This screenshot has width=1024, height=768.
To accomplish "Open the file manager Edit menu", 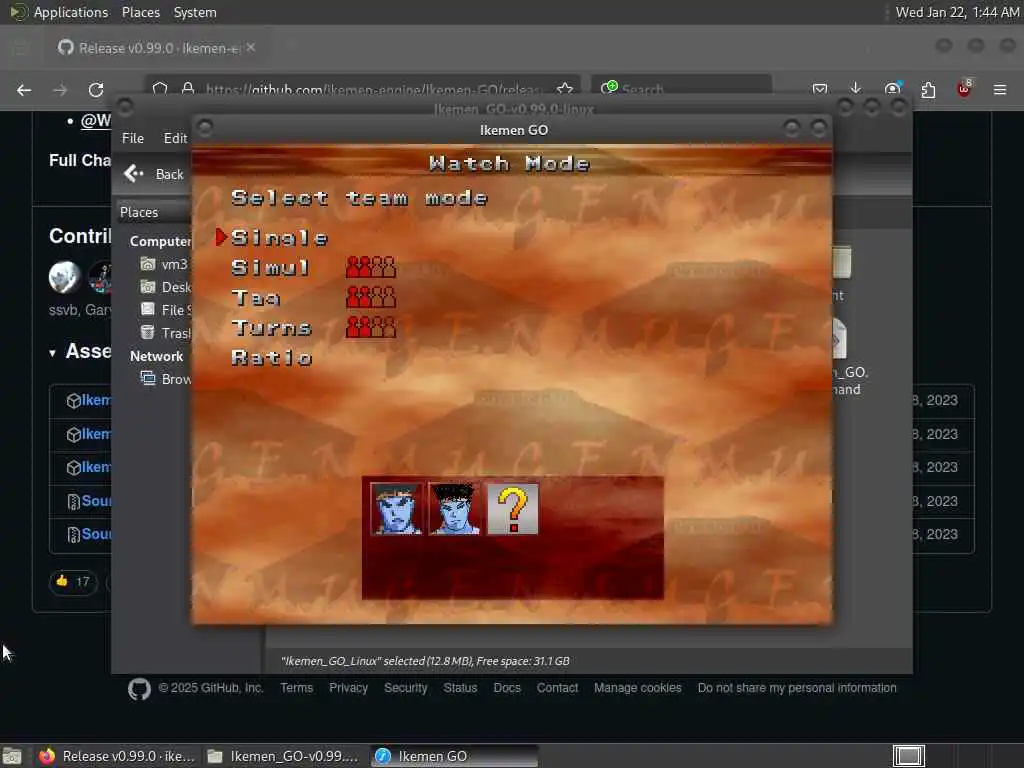I will click(175, 138).
